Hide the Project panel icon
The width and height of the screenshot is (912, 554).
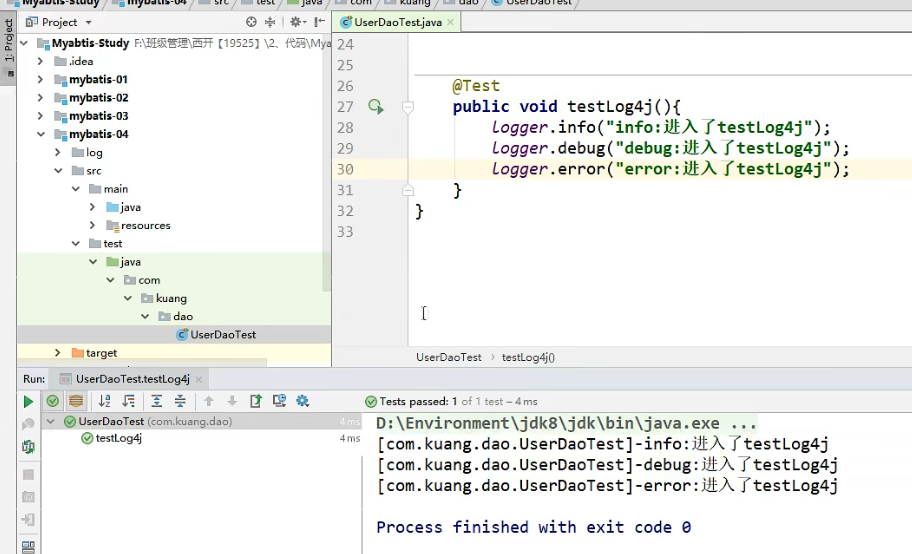pos(319,22)
